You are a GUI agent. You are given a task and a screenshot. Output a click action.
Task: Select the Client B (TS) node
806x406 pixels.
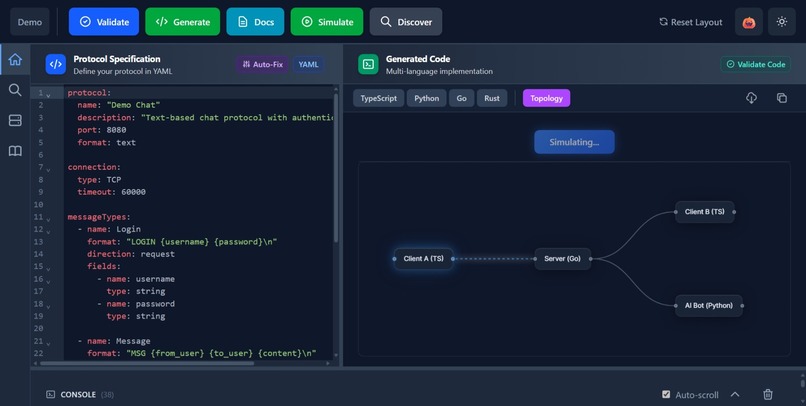pos(705,212)
